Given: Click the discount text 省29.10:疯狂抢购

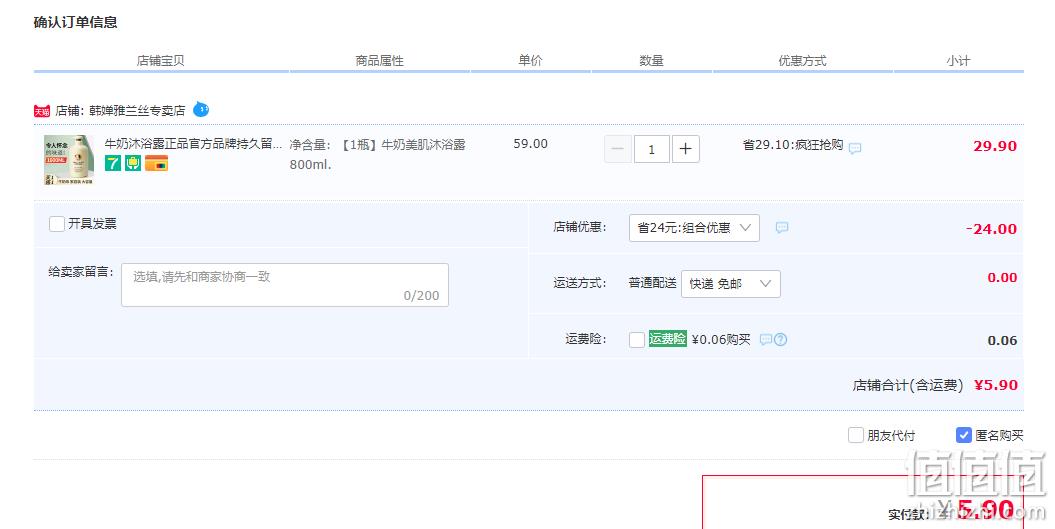Looking at the screenshot, I should (x=793, y=145).
